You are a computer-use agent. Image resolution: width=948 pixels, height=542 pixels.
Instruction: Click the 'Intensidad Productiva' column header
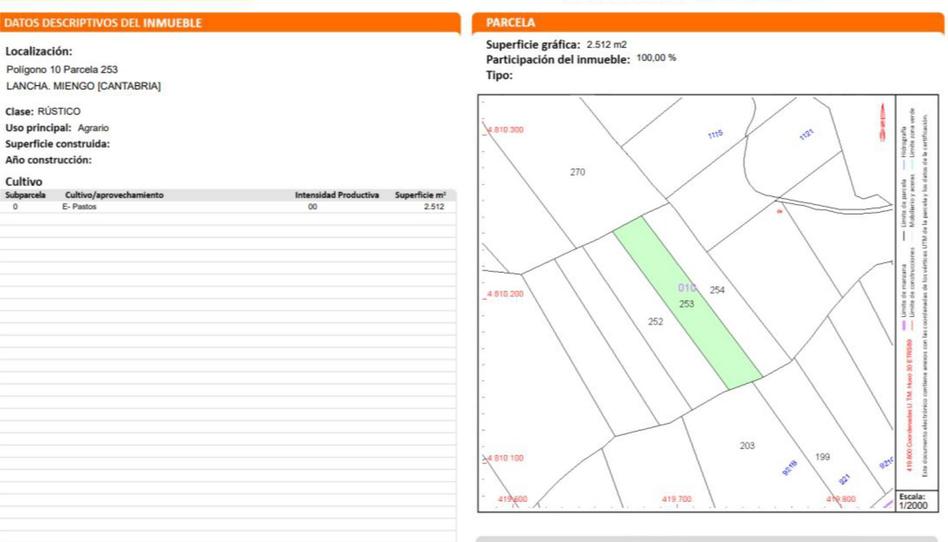point(337,195)
